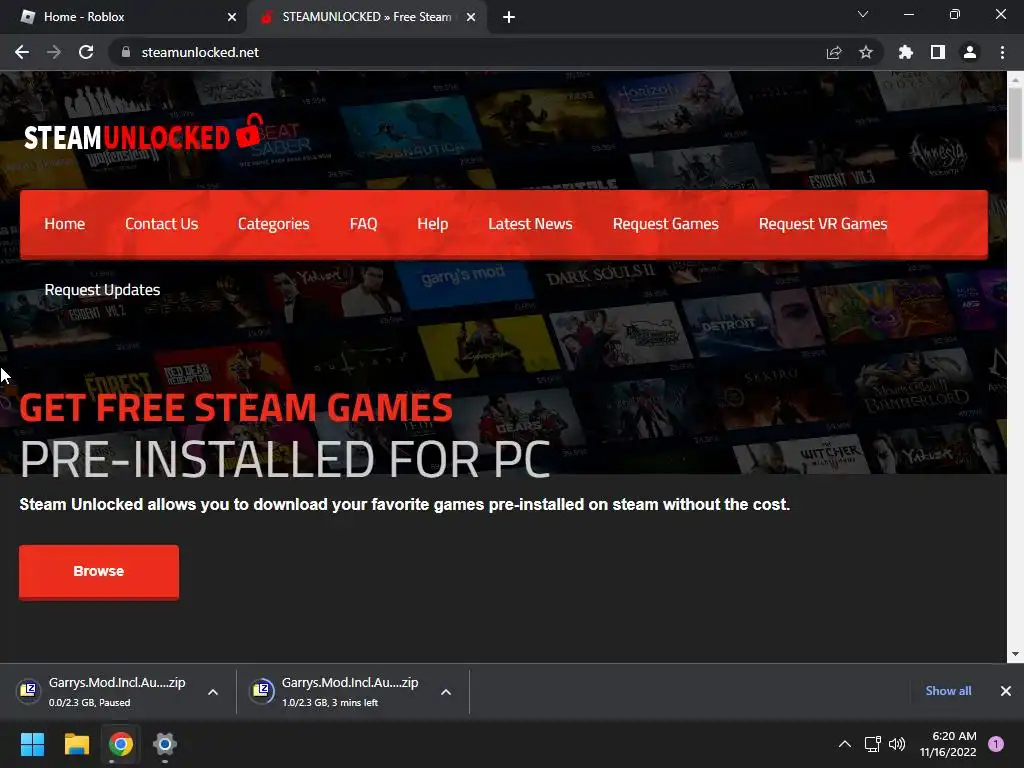The width and height of the screenshot is (1024, 768).
Task: Open the Home menu item
Action: point(65,224)
